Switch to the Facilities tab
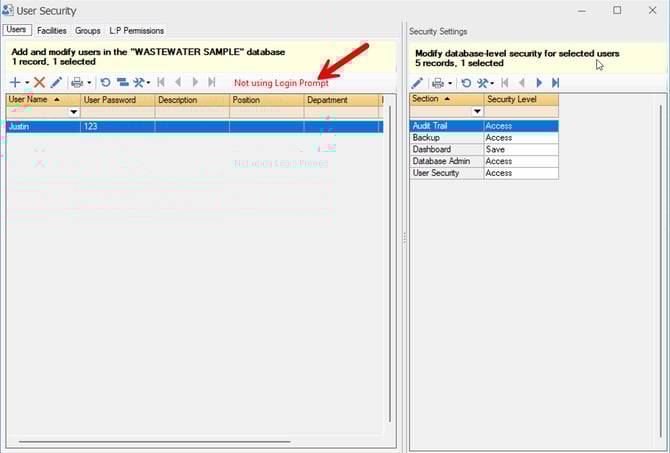This screenshot has width=670, height=453. click(x=51, y=31)
